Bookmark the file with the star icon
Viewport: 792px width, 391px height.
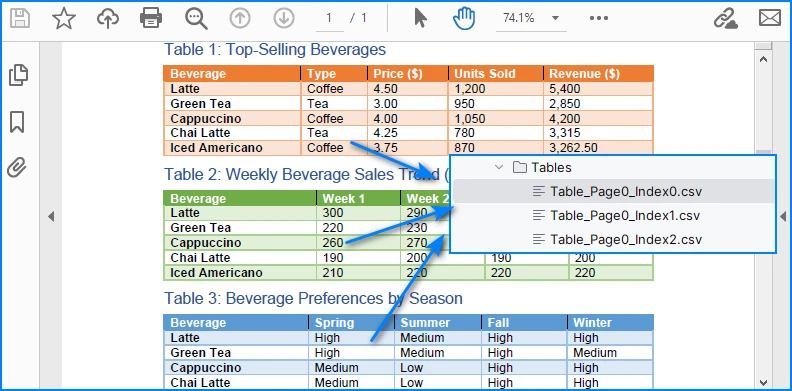point(64,19)
